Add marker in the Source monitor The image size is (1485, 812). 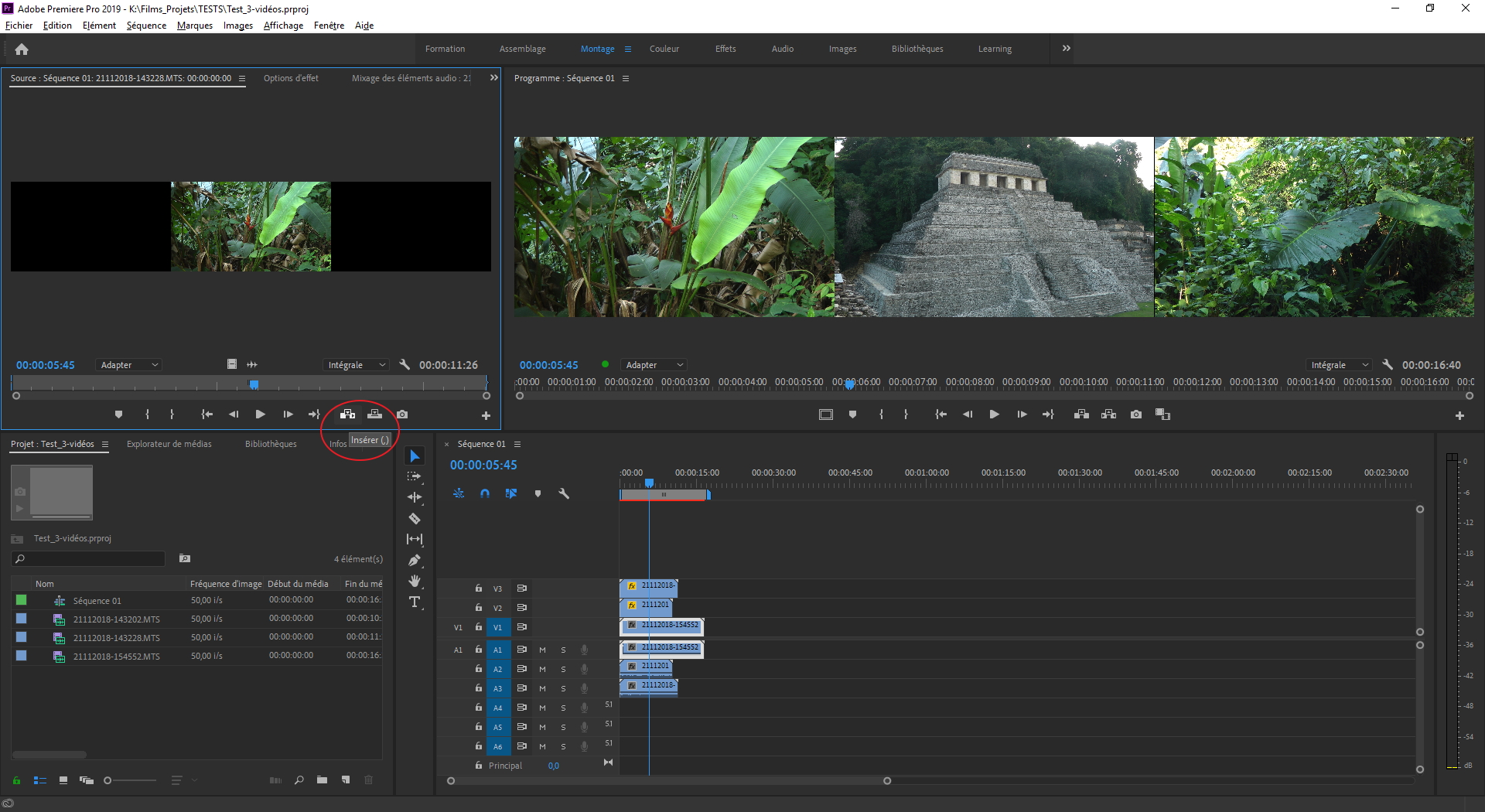coord(118,415)
